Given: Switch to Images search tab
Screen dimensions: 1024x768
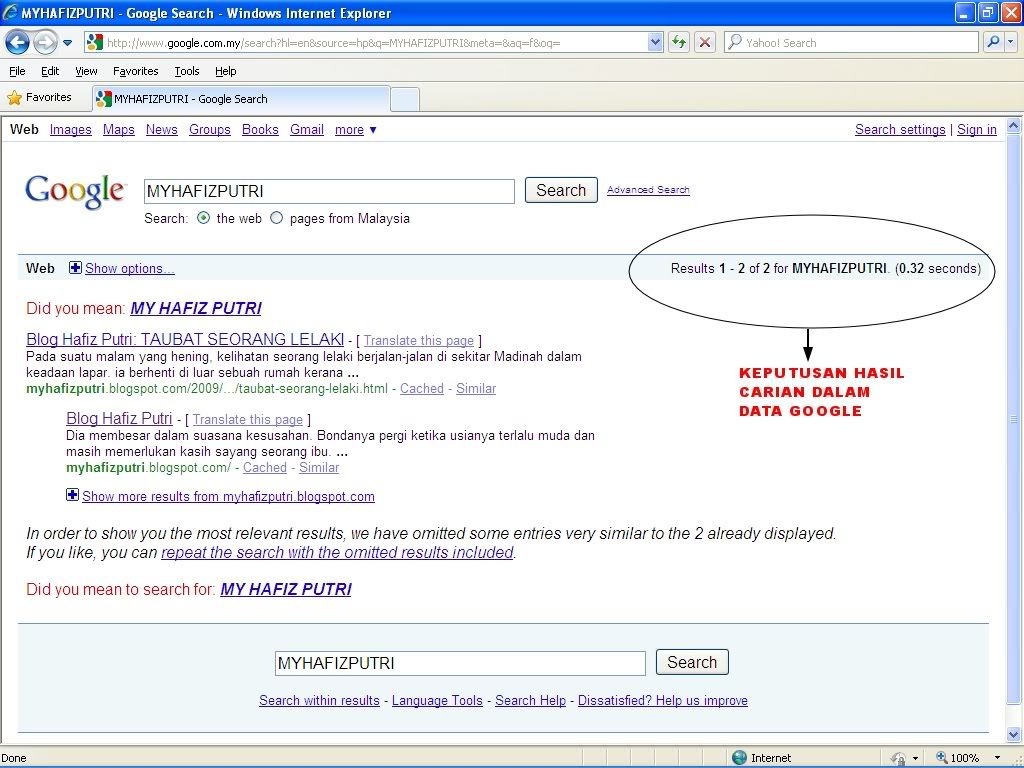Looking at the screenshot, I should tap(70, 130).
